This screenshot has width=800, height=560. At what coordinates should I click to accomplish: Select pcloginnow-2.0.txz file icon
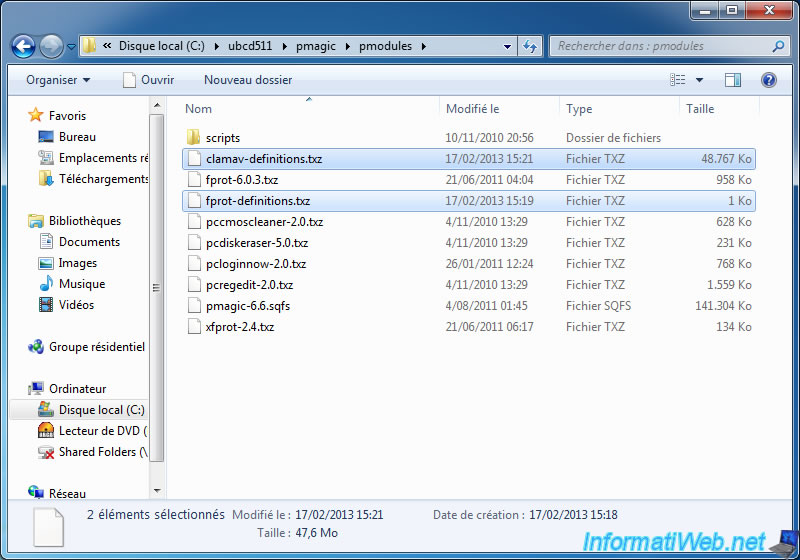tap(194, 263)
